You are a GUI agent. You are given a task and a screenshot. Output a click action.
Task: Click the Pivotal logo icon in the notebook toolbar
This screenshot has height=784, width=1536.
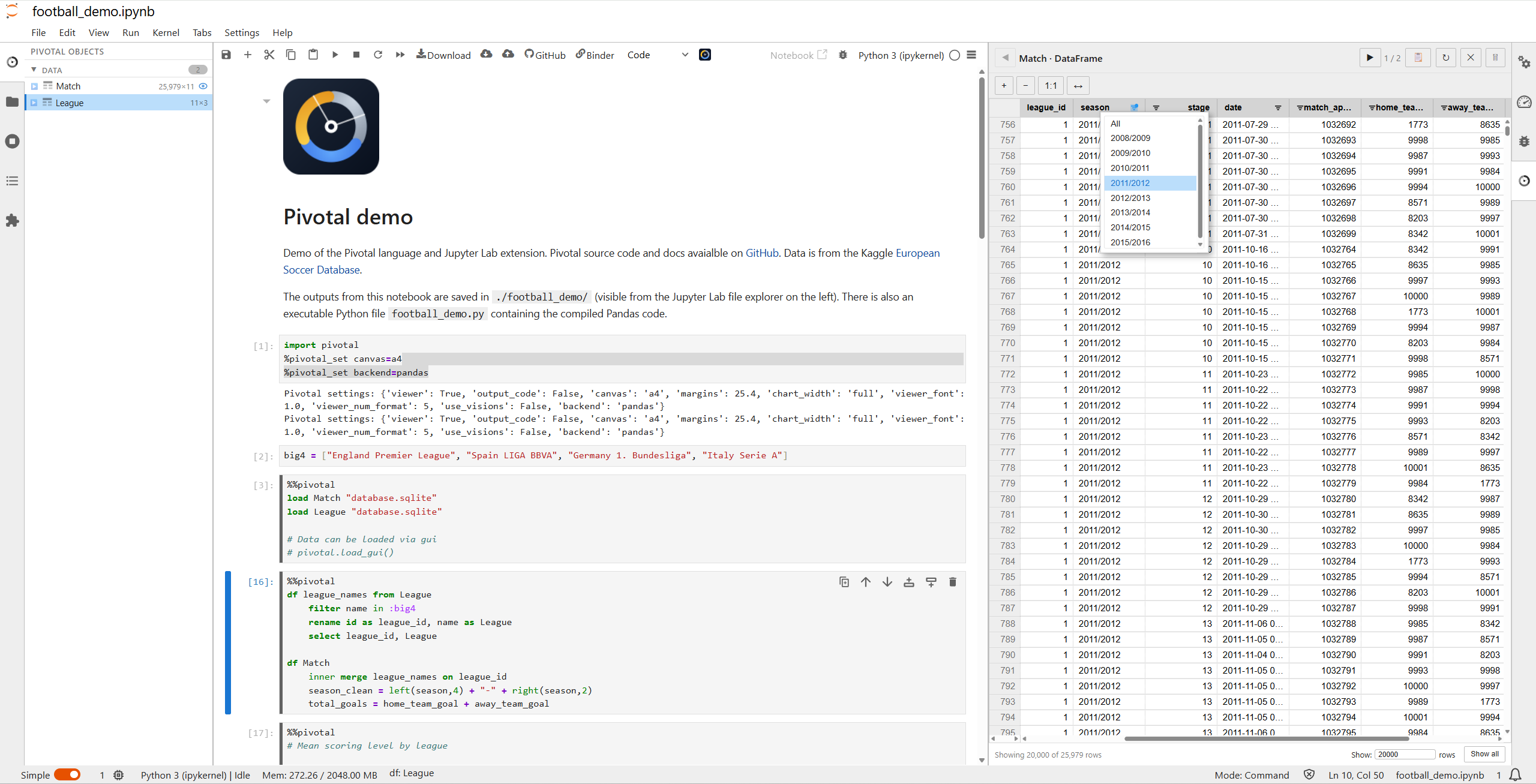705,55
